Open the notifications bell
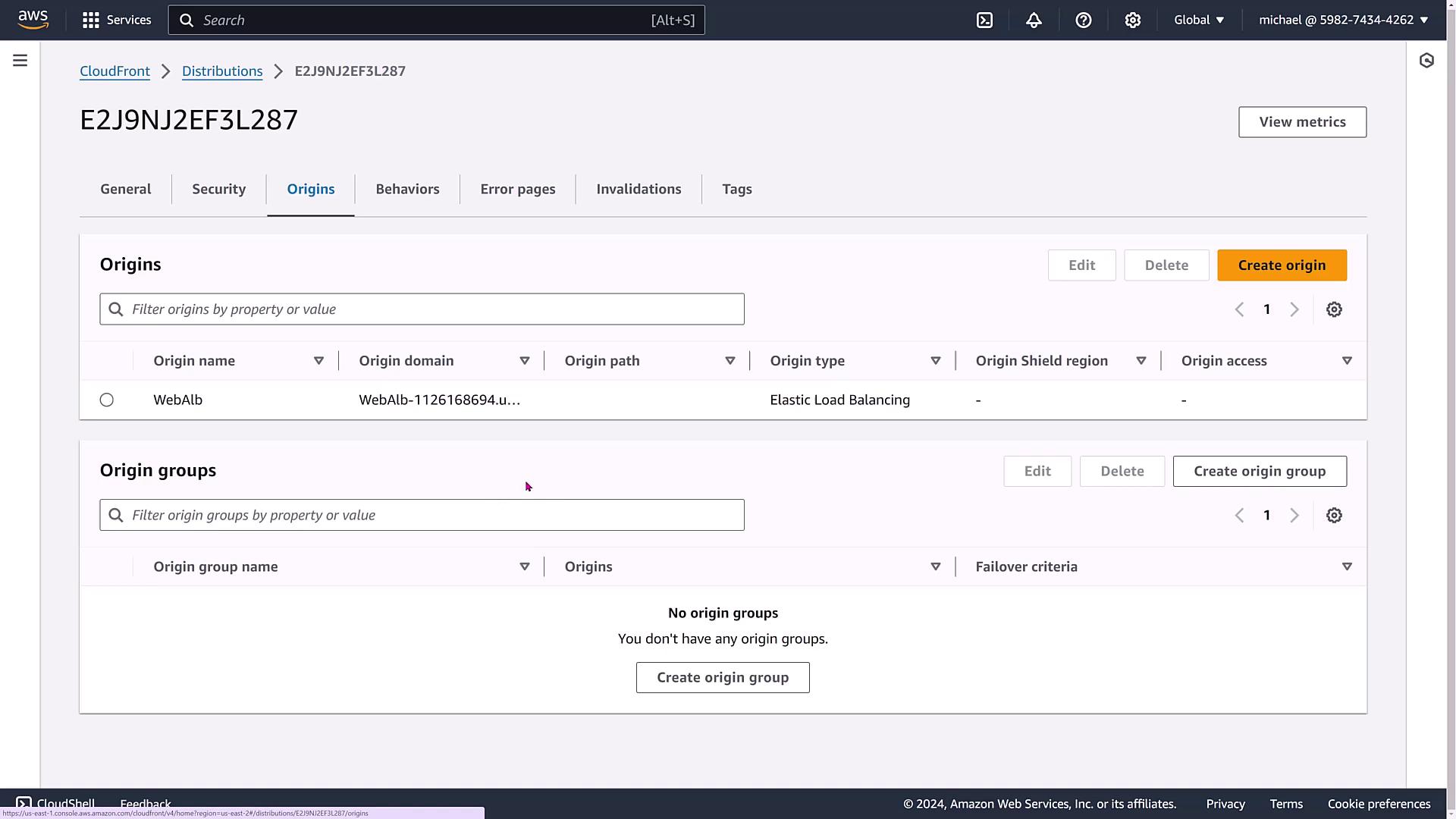The width and height of the screenshot is (1456, 819). pos(1034,20)
